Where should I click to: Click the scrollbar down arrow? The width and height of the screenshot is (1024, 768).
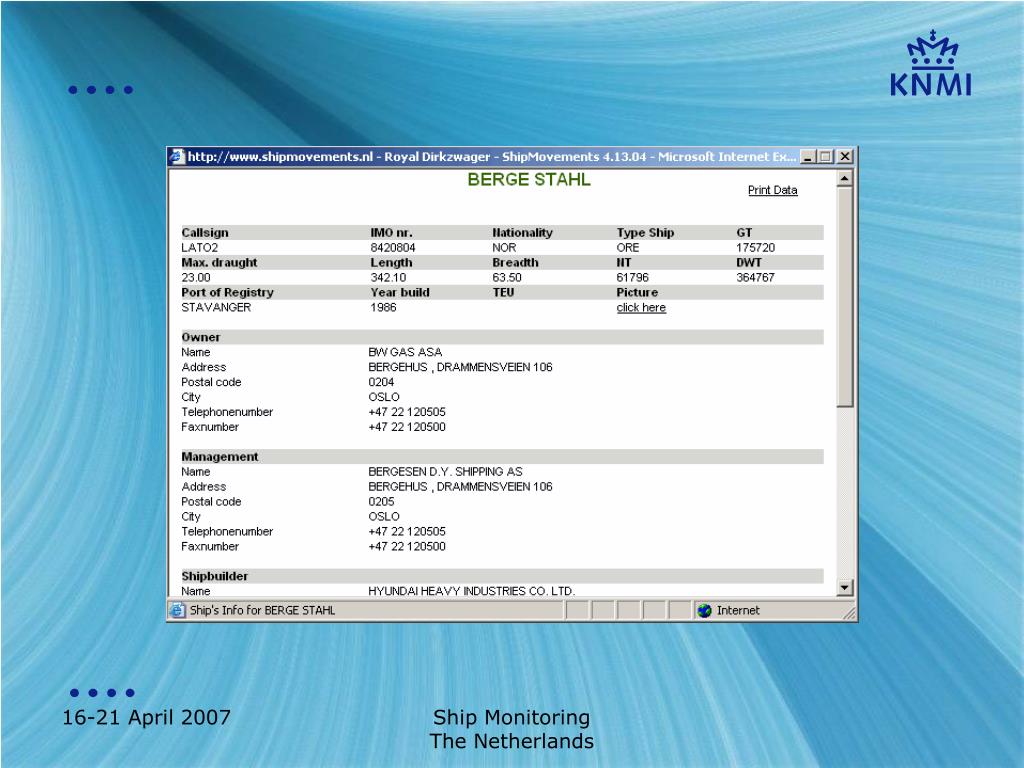click(x=844, y=588)
